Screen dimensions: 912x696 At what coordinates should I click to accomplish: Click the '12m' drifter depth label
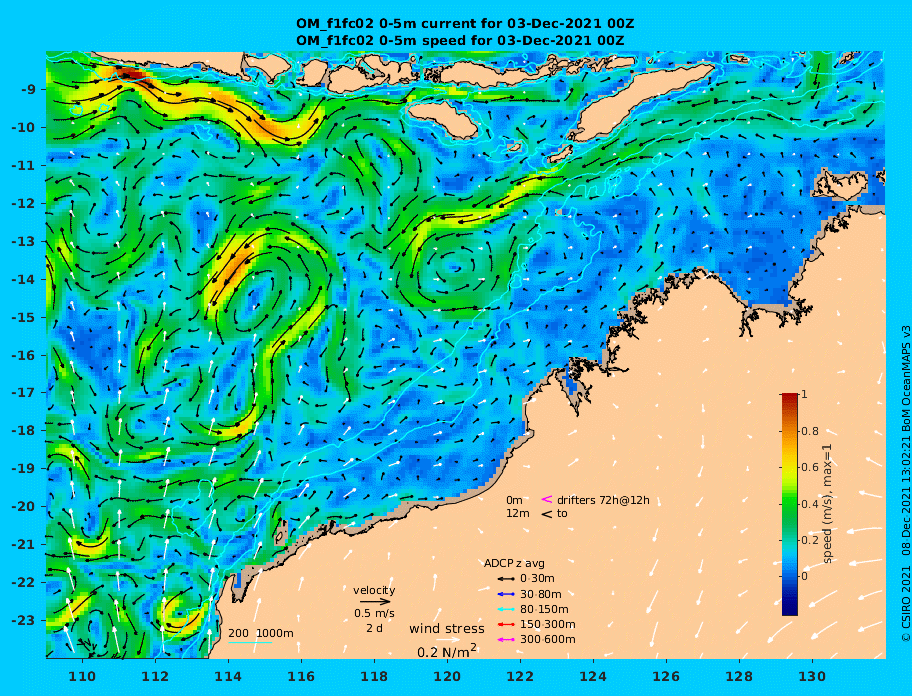coord(518,514)
